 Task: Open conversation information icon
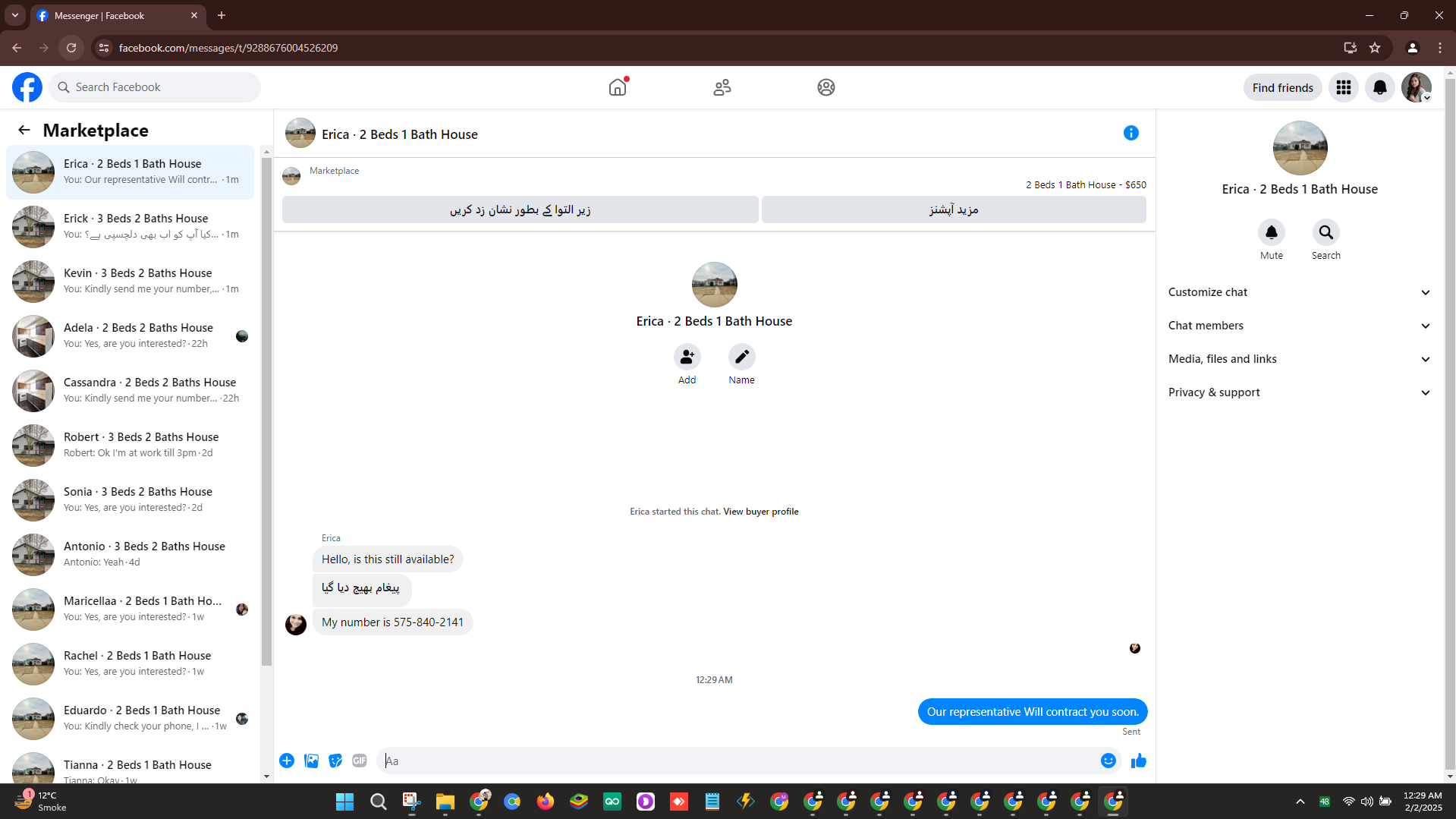click(1131, 133)
